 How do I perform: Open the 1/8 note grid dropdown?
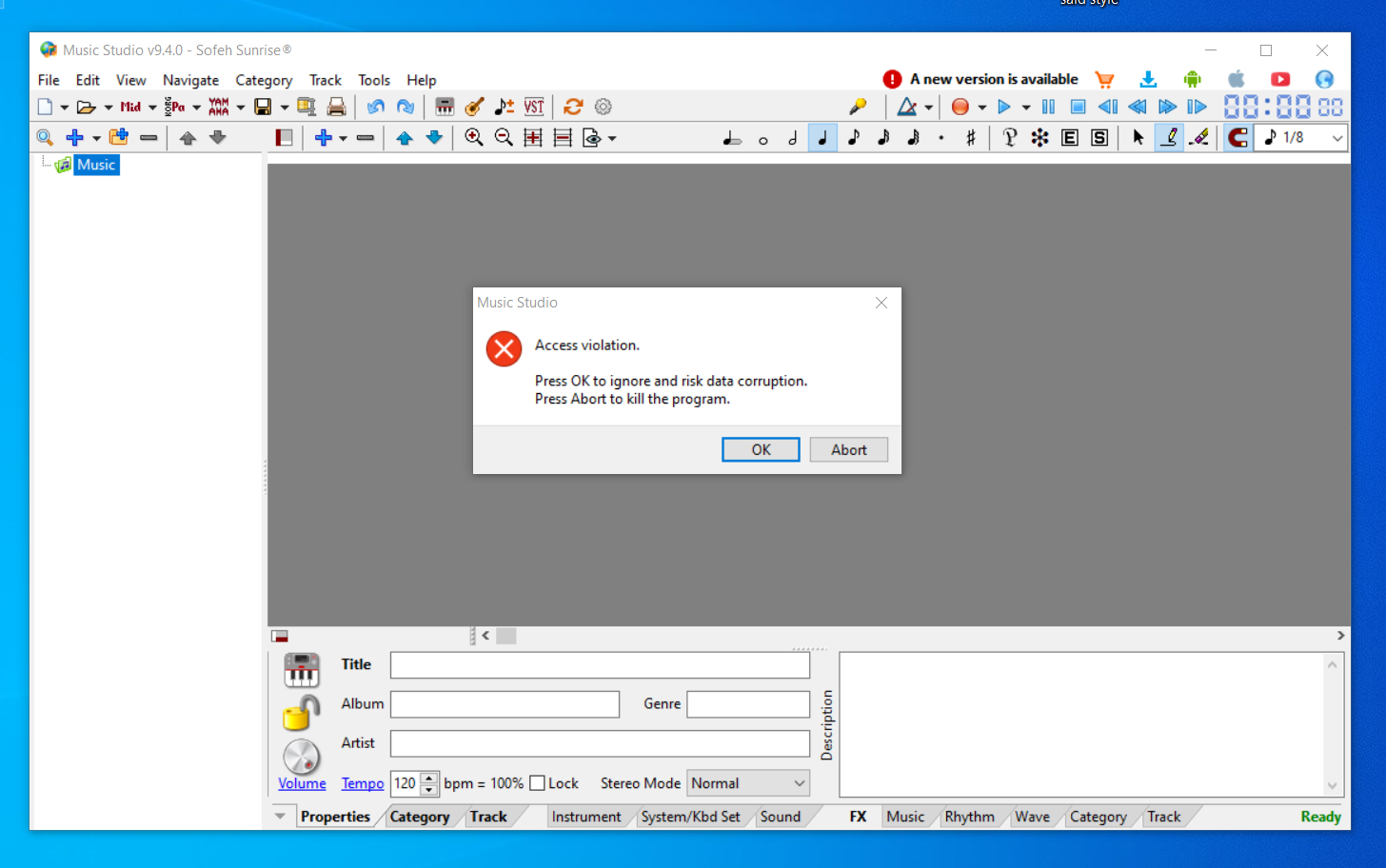[1336, 138]
